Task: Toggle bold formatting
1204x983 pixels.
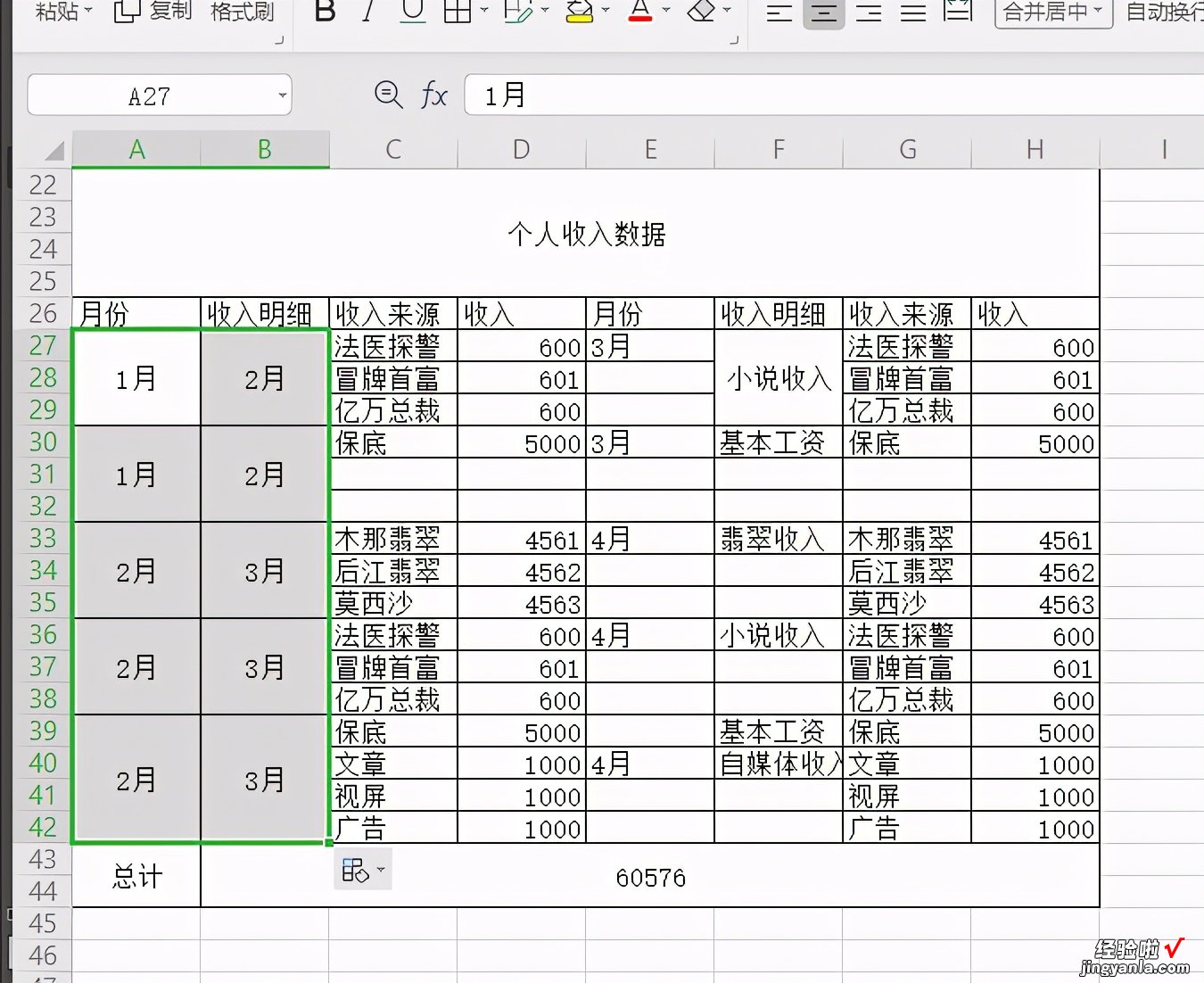Action: [x=326, y=12]
